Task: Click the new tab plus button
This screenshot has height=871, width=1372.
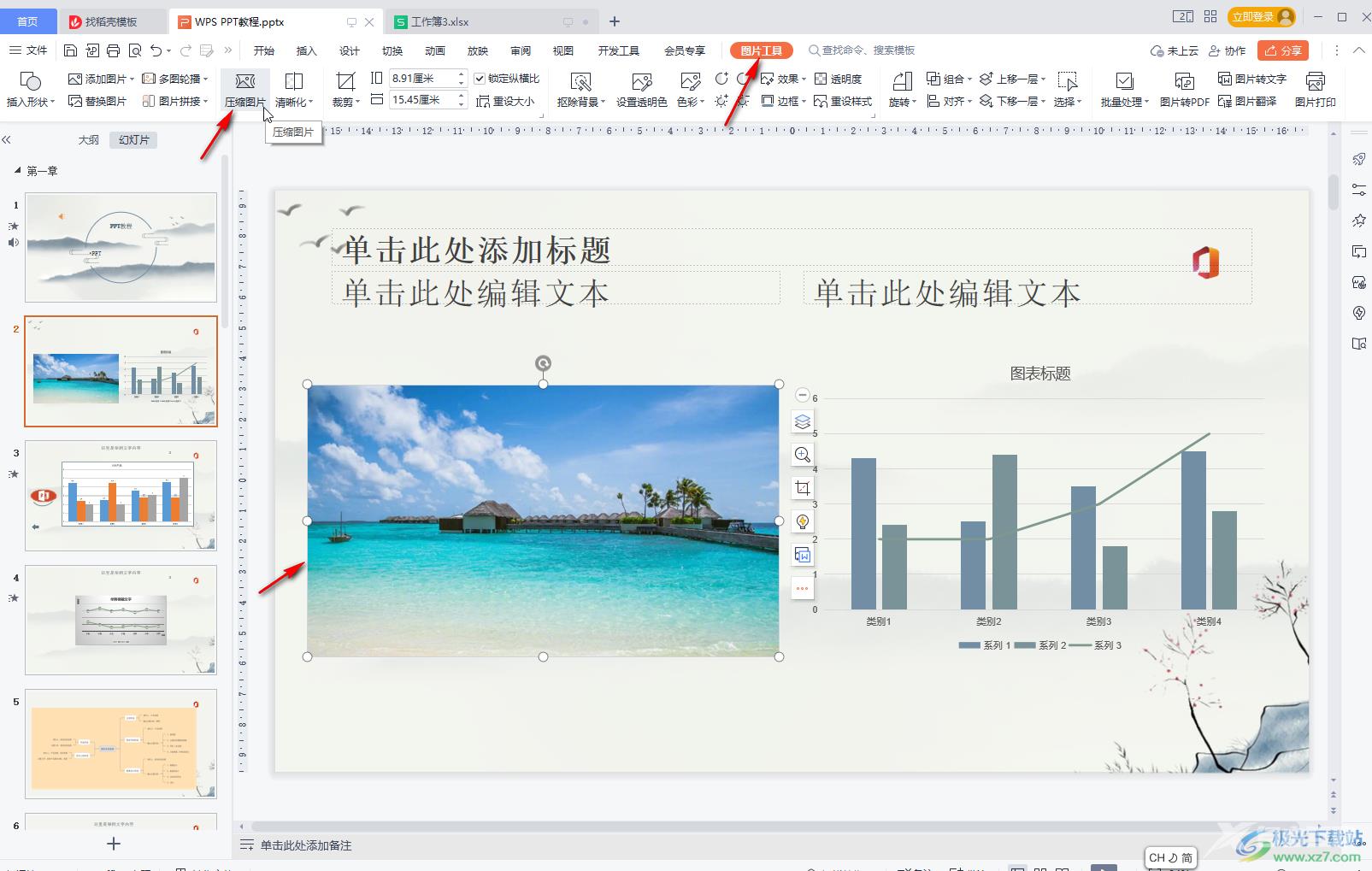Action: click(614, 21)
